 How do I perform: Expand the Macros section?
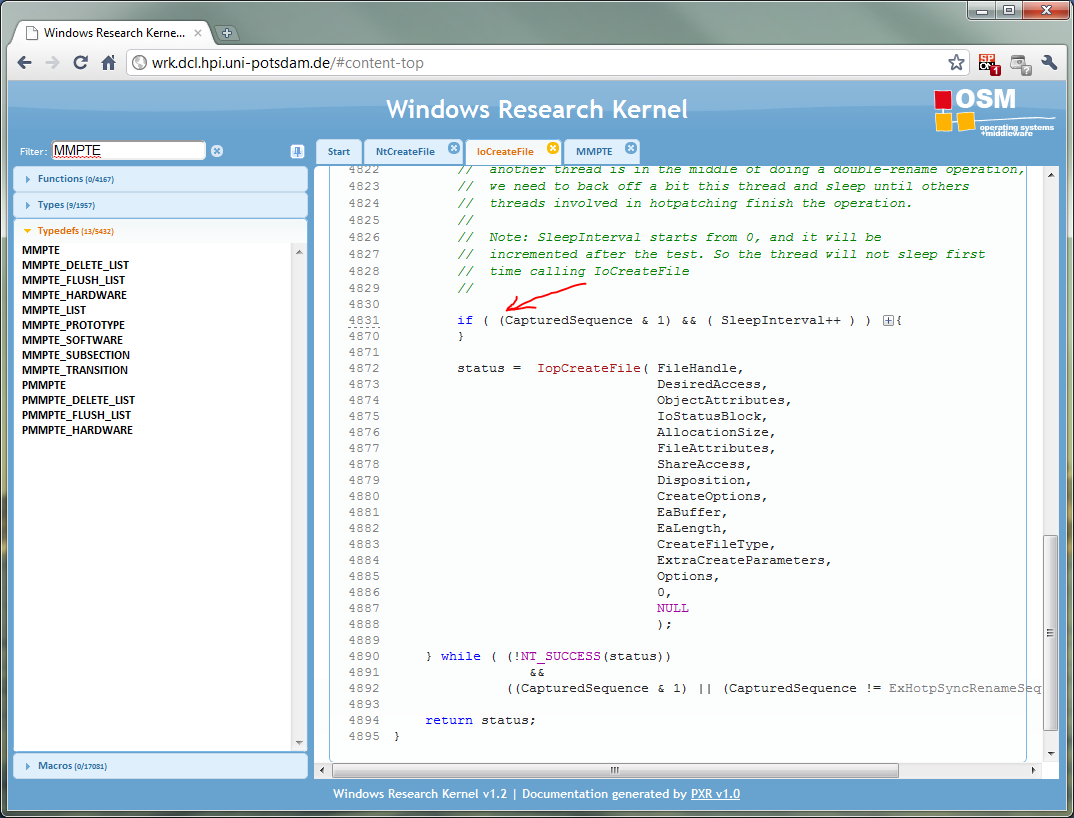pyautogui.click(x=160, y=766)
